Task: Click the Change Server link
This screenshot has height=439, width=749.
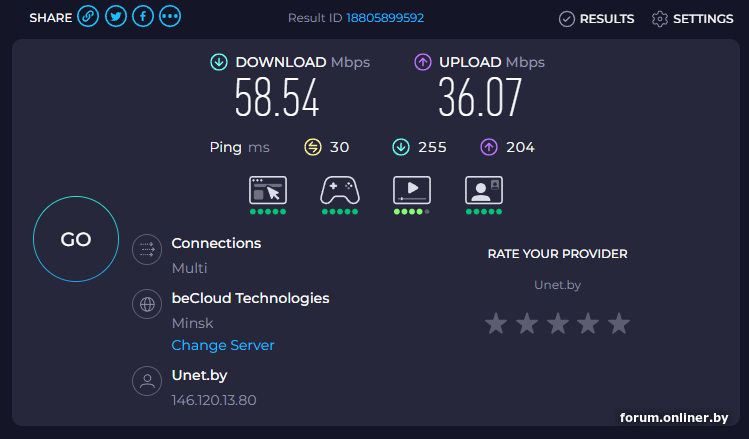Action: (x=223, y=345)
